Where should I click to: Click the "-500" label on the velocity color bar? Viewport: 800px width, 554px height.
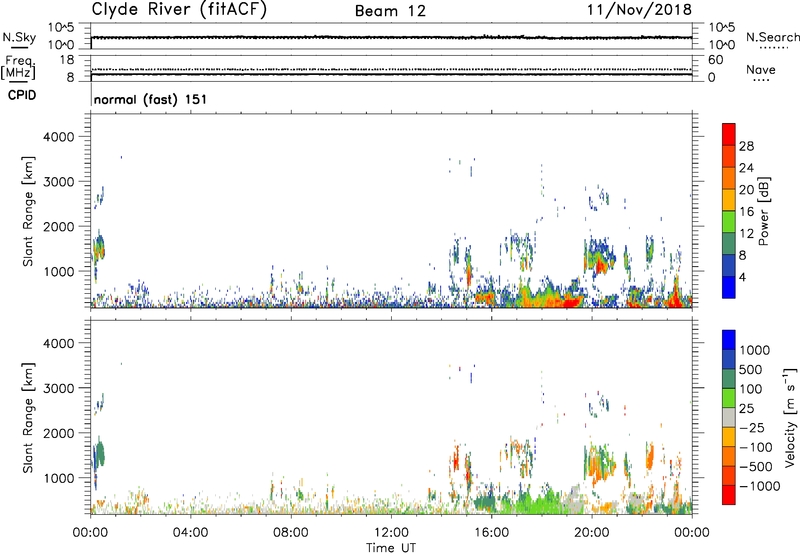coord(756,466)
